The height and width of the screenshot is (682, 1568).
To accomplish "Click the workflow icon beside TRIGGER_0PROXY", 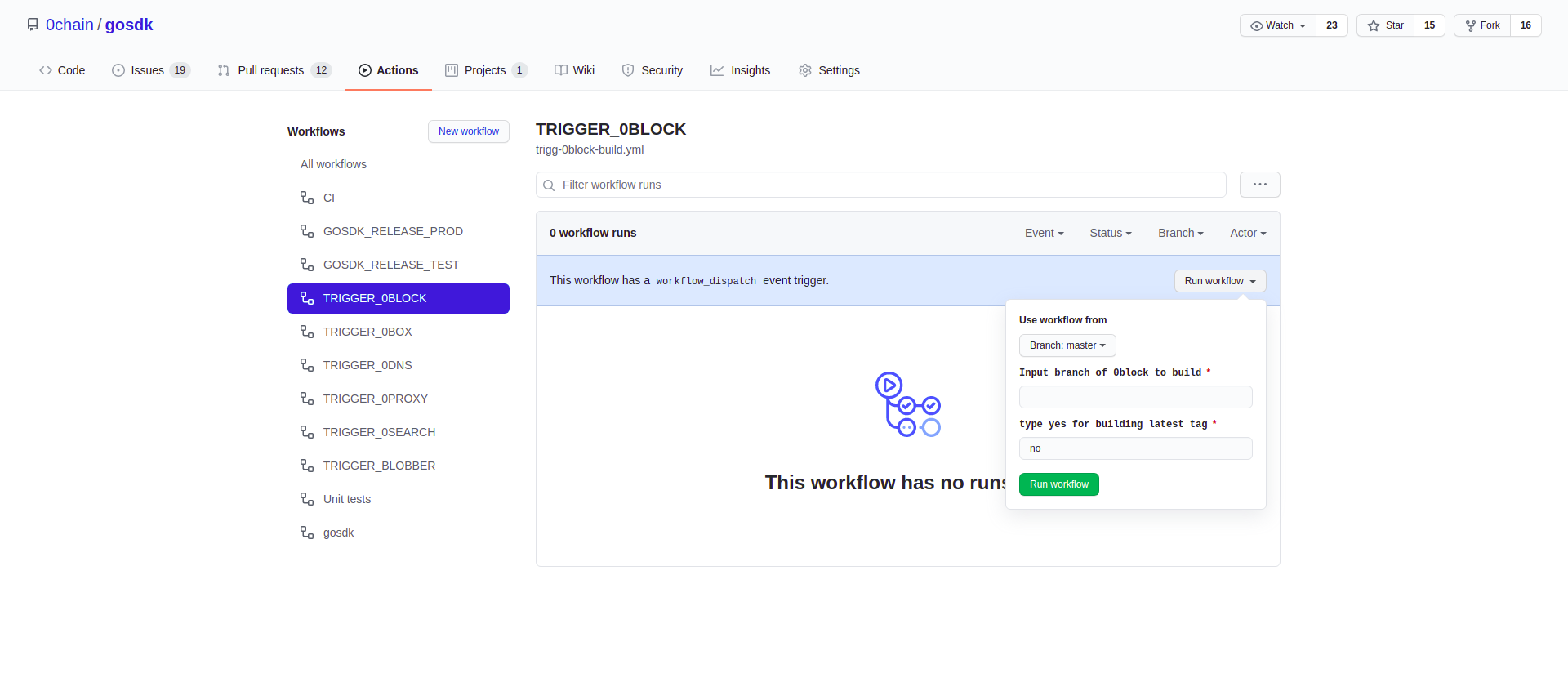I will tap(307, 399).
